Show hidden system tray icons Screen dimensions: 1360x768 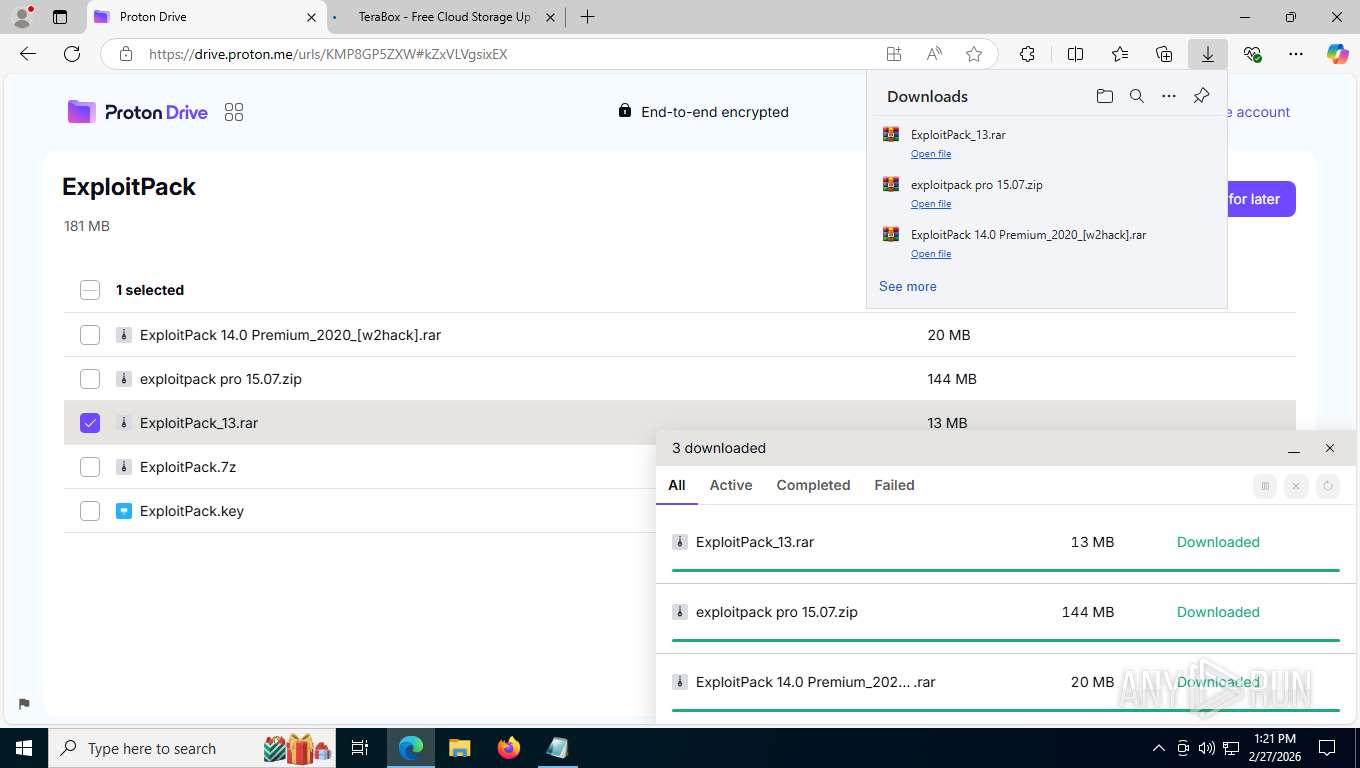pos(1159,748)
